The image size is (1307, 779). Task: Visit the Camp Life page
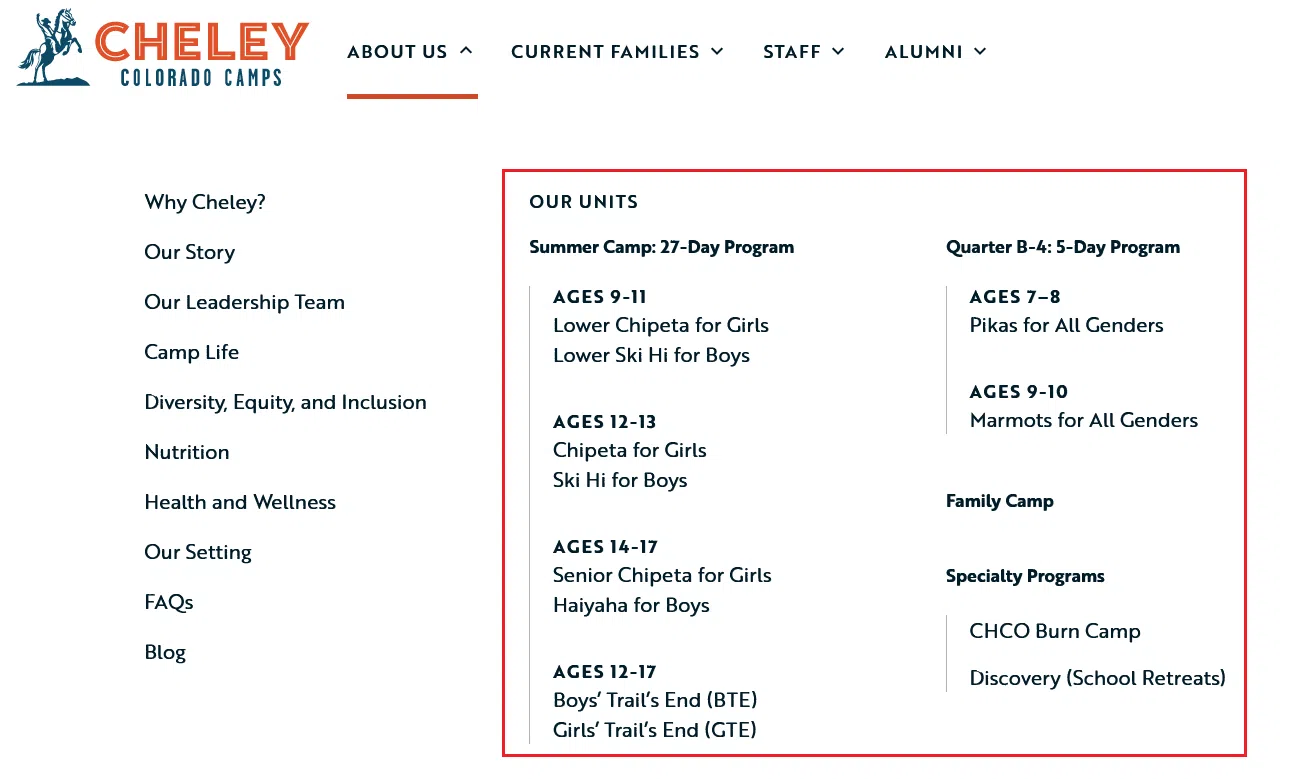click(x=191, y=352)
